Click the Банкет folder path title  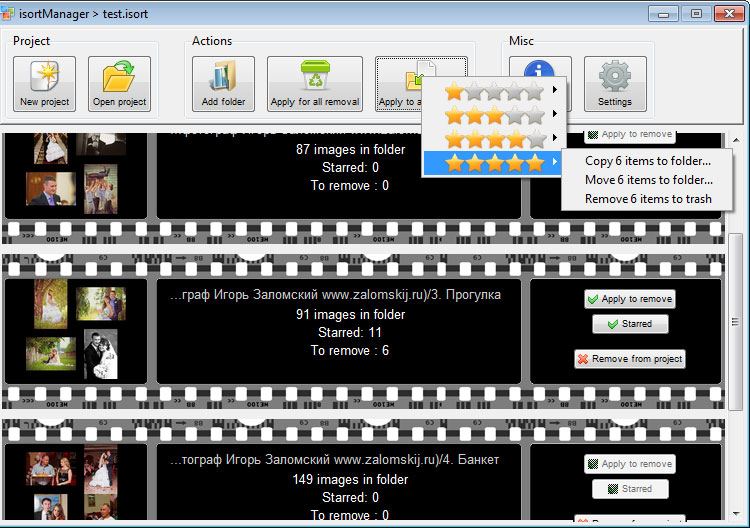(335, 460)
